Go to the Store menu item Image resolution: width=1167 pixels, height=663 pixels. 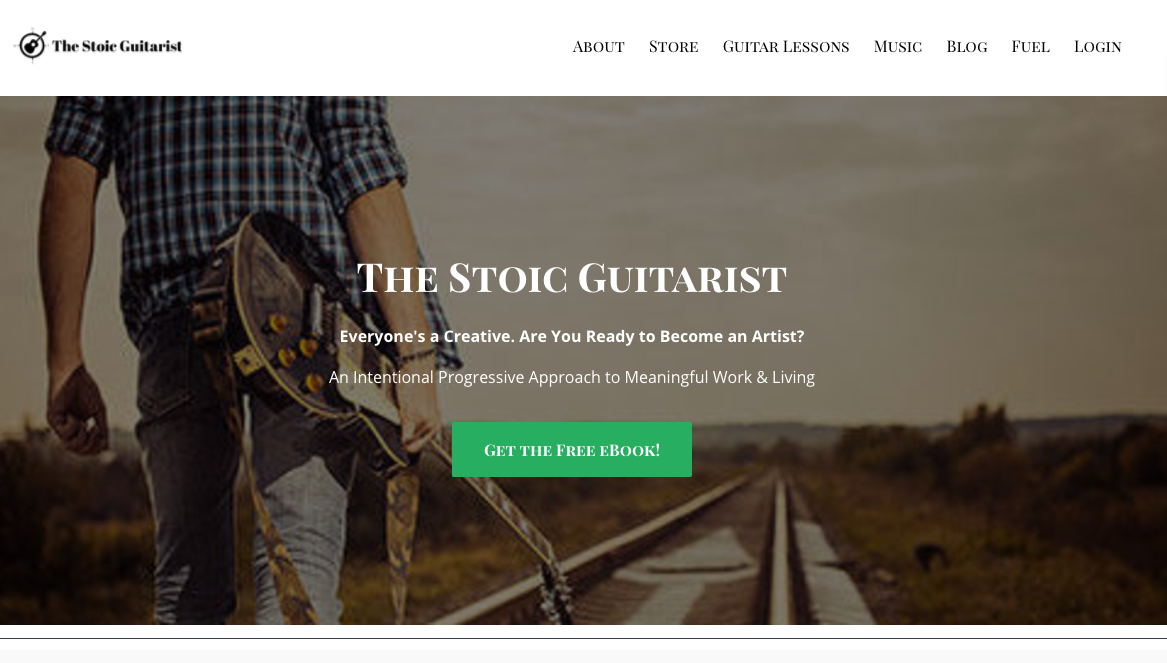[x=674, y=46]
